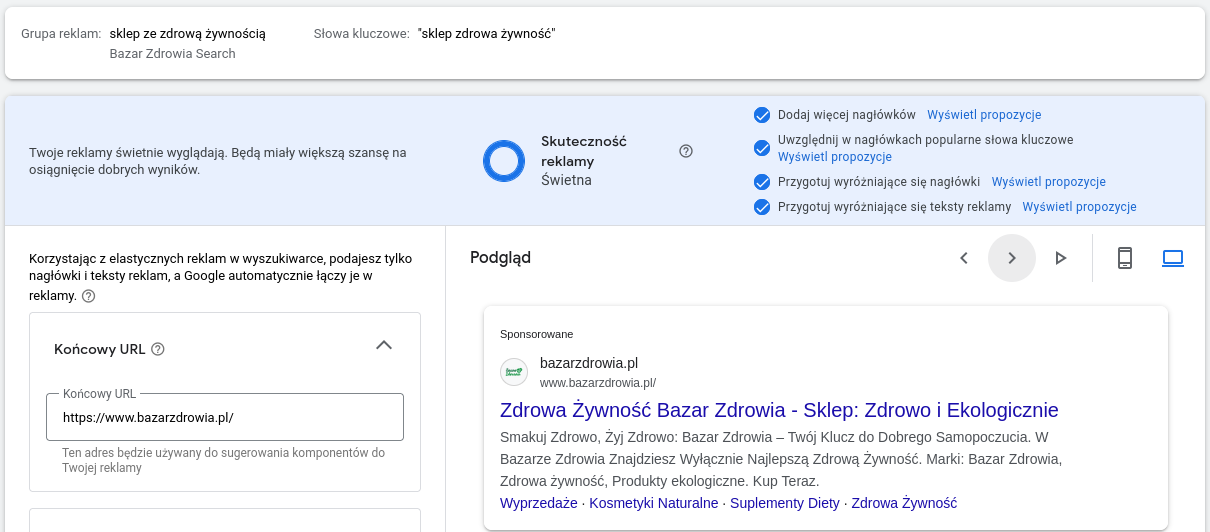This screenshot has width=1210, height=532.
Task: Open Wyświetl propozycje for Dodaj więcej nagłówków
Action: pyautogui.click(x=984, y=115)
